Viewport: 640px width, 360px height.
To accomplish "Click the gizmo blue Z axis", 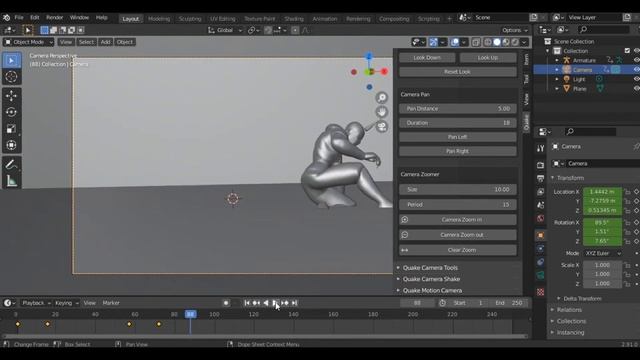I will [369, 56].
